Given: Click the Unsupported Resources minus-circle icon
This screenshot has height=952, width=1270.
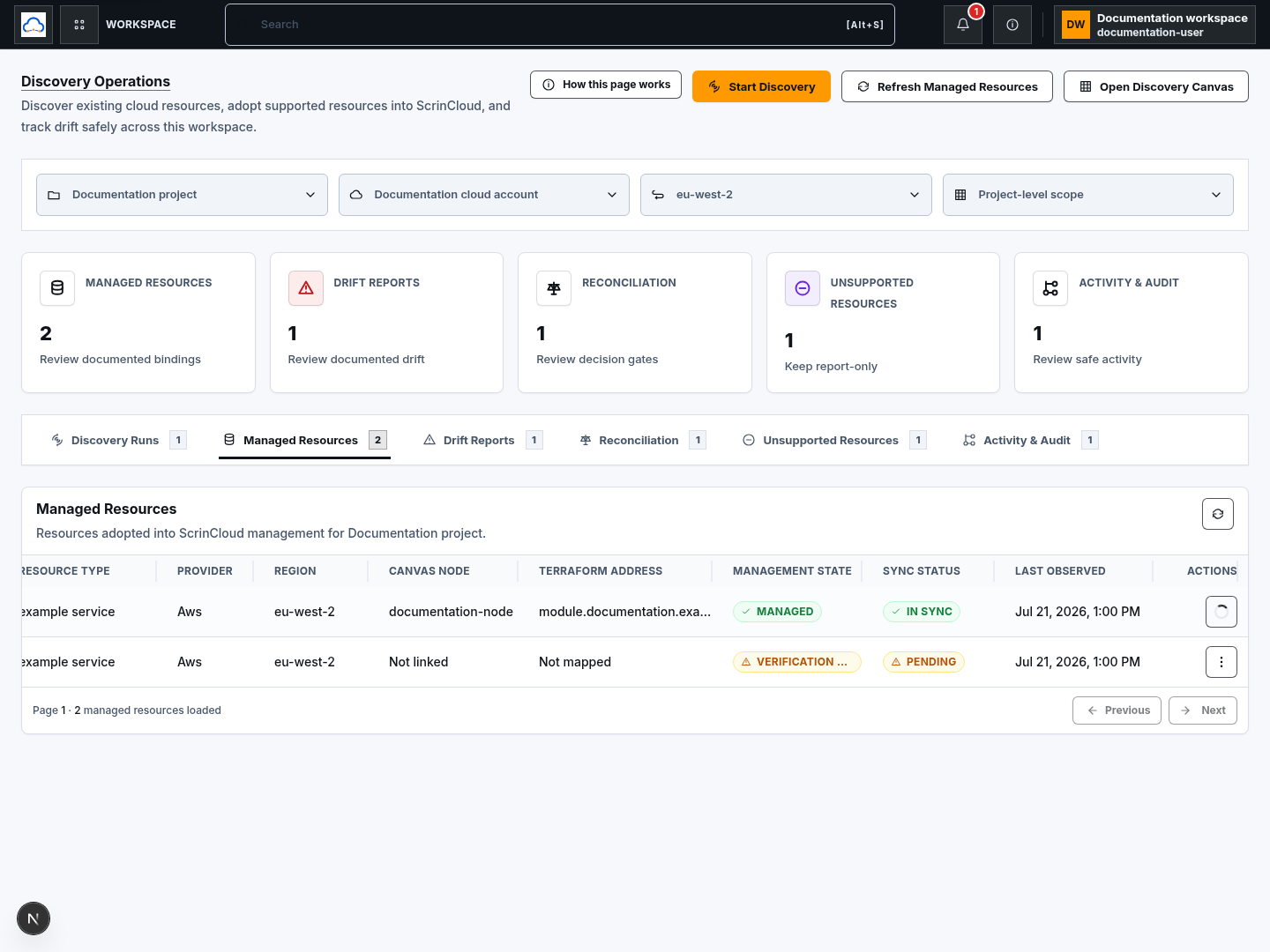Looking at the screenshot, I should click(x=803, y=288).
